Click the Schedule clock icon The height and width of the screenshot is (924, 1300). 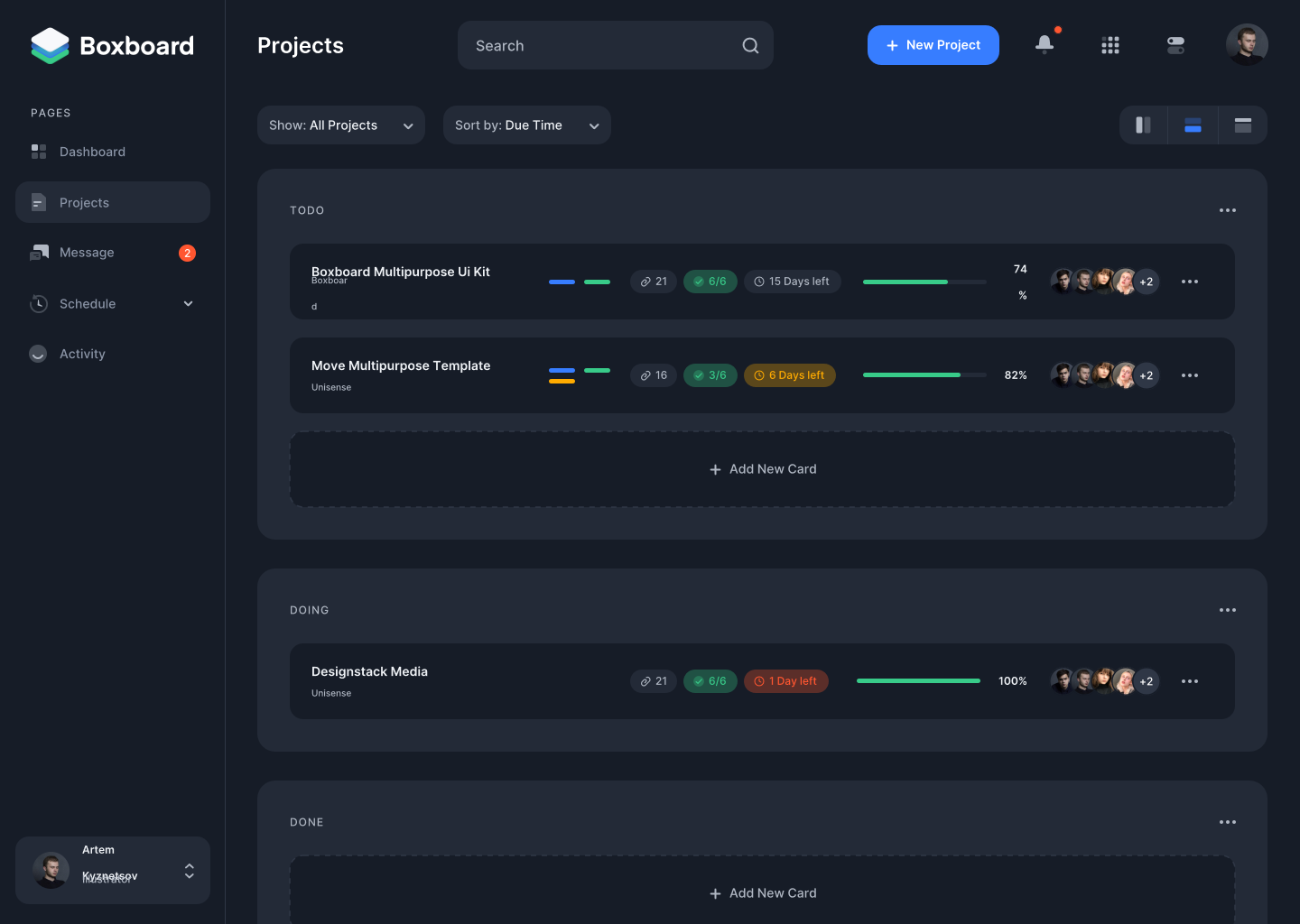(38, 303)
